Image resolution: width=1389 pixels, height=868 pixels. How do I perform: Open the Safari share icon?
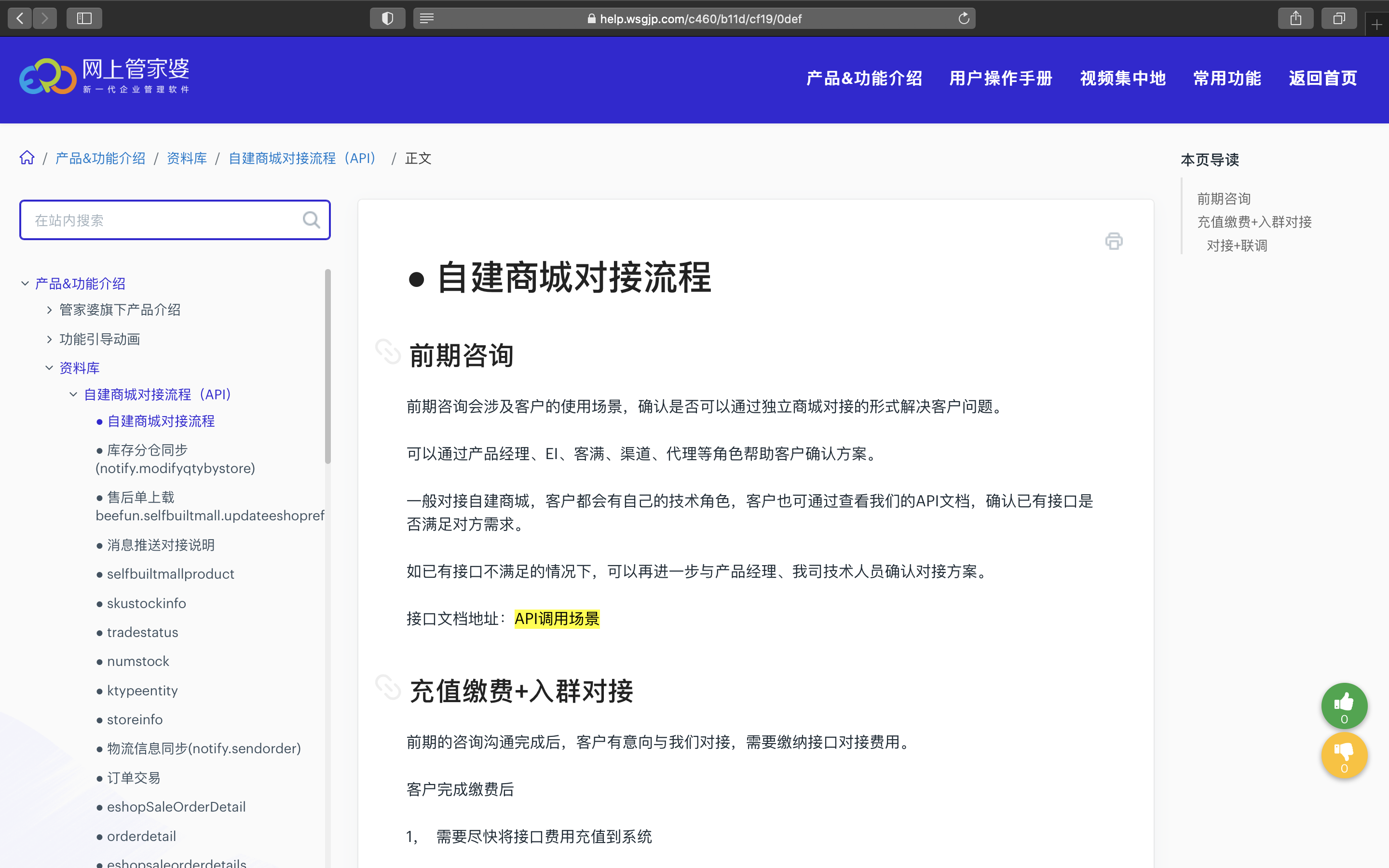[1295, 18]
